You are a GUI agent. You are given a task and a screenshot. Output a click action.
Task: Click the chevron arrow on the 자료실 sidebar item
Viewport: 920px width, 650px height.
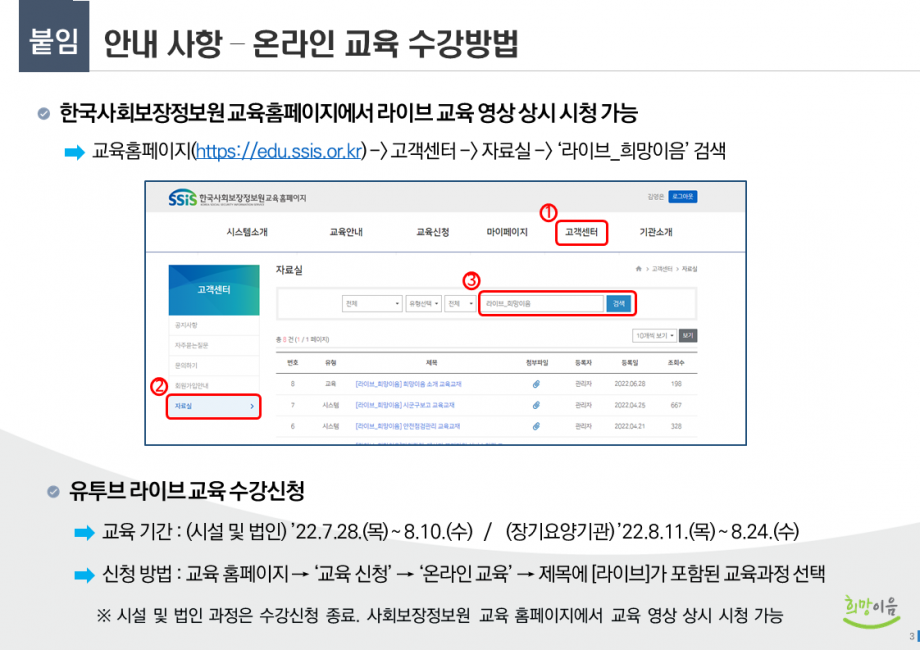point(252,406)
